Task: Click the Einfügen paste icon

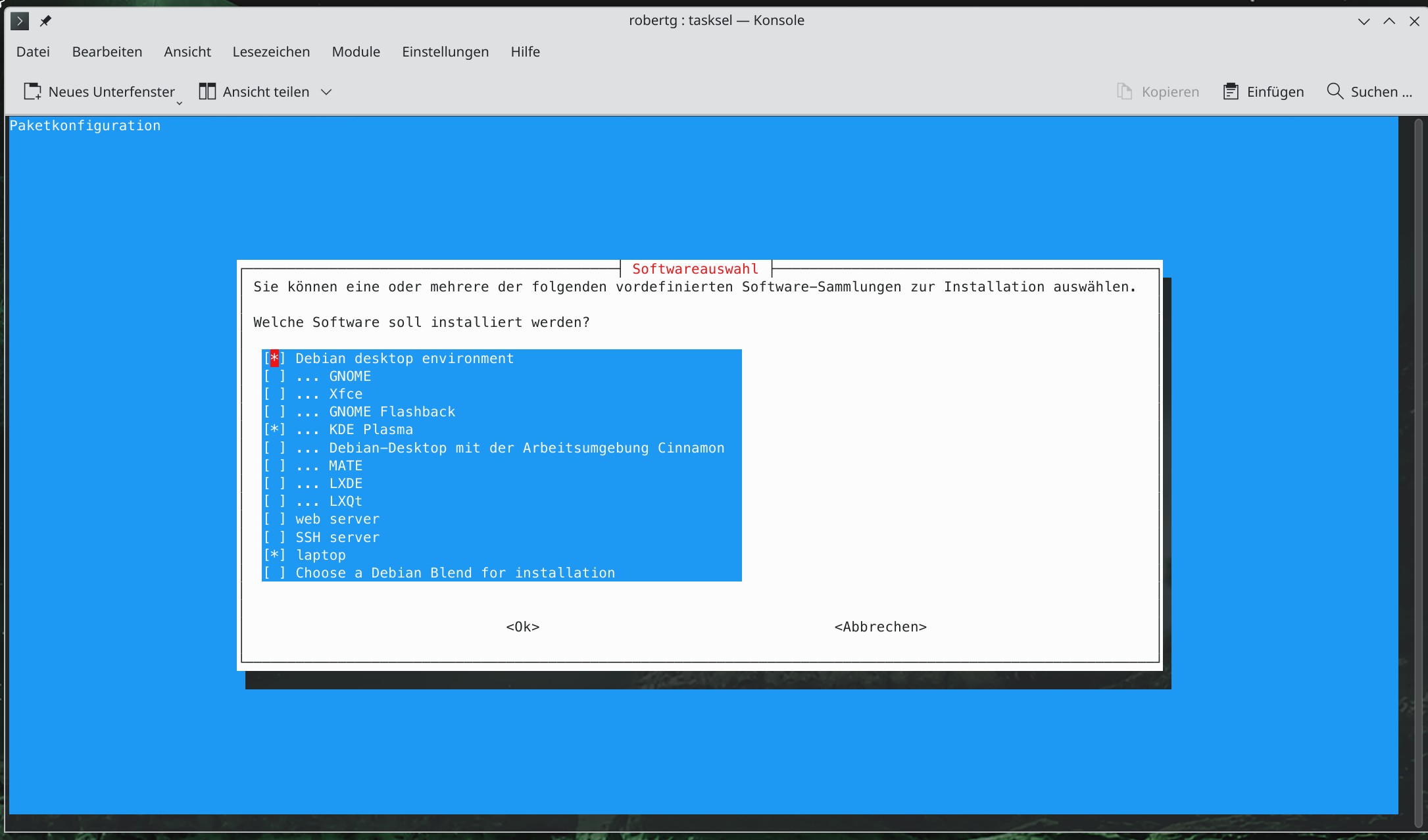Action: 1231,91
